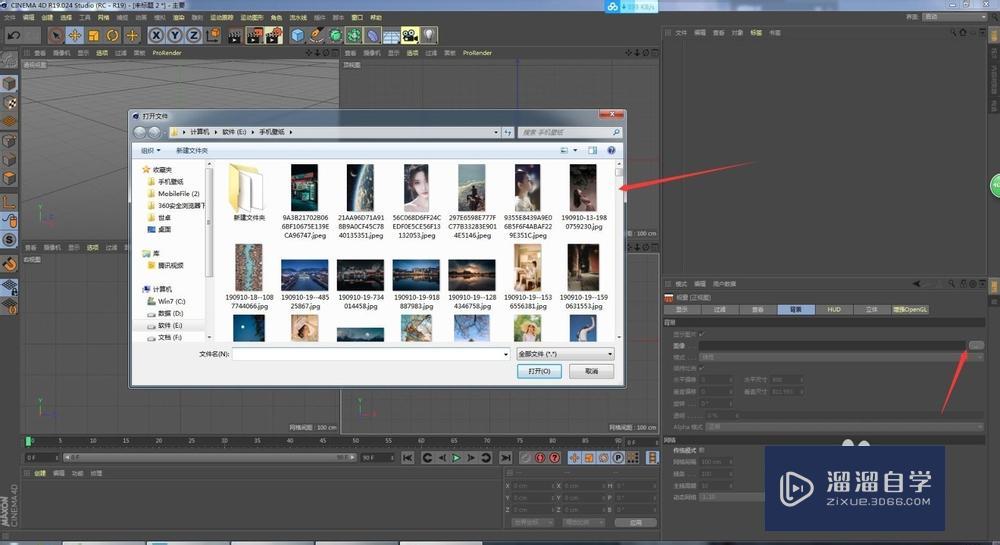Go to start of timeline

pyautogui.click(x=408, y=458)
